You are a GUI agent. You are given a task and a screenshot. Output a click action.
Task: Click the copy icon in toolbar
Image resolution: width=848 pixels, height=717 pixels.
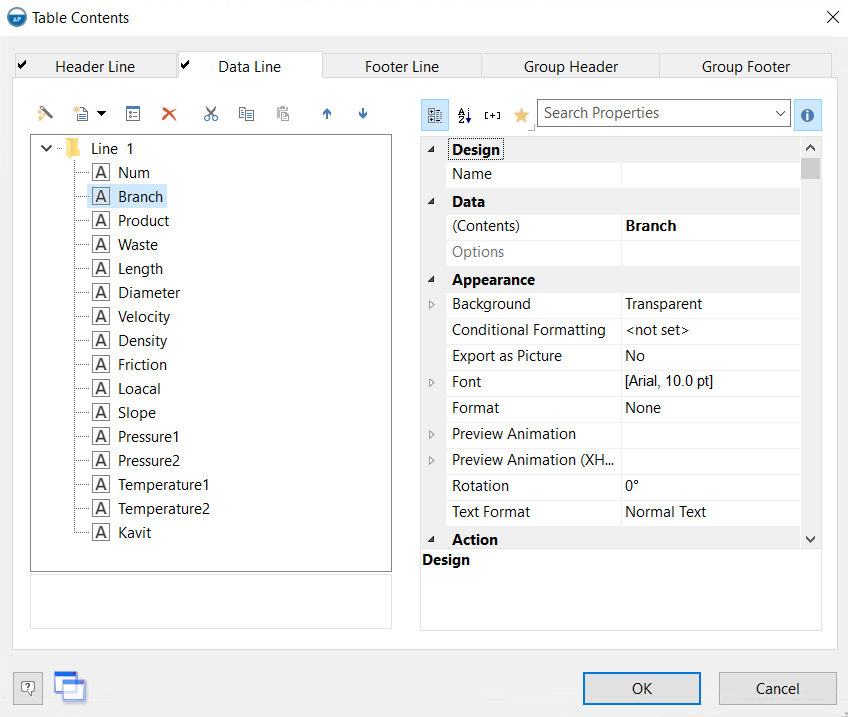[x=246, y=114]
